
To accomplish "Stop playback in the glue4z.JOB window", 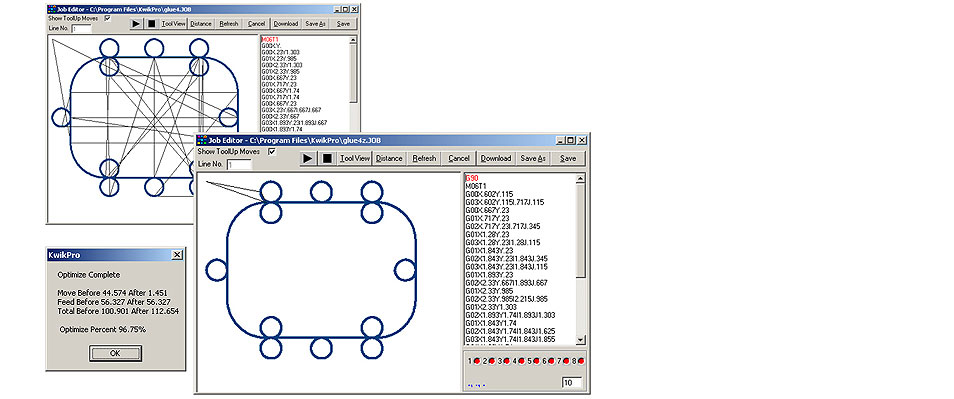I will pos(327,159).
